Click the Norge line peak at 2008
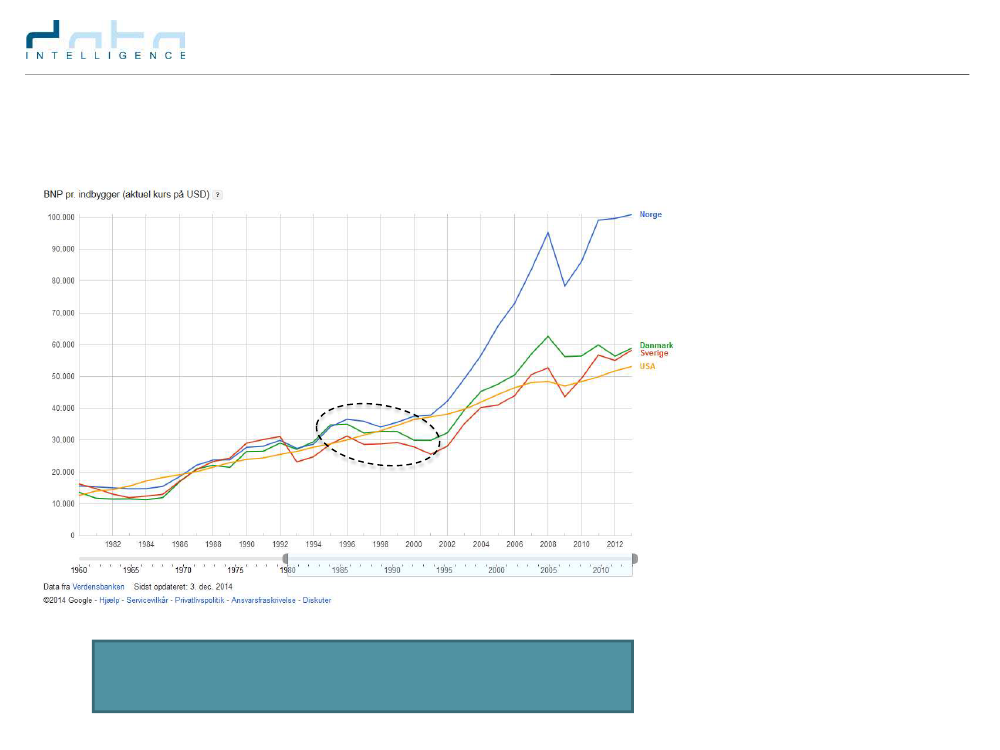This screenshot has width=1000, height=750. click(x=548, y=232)
